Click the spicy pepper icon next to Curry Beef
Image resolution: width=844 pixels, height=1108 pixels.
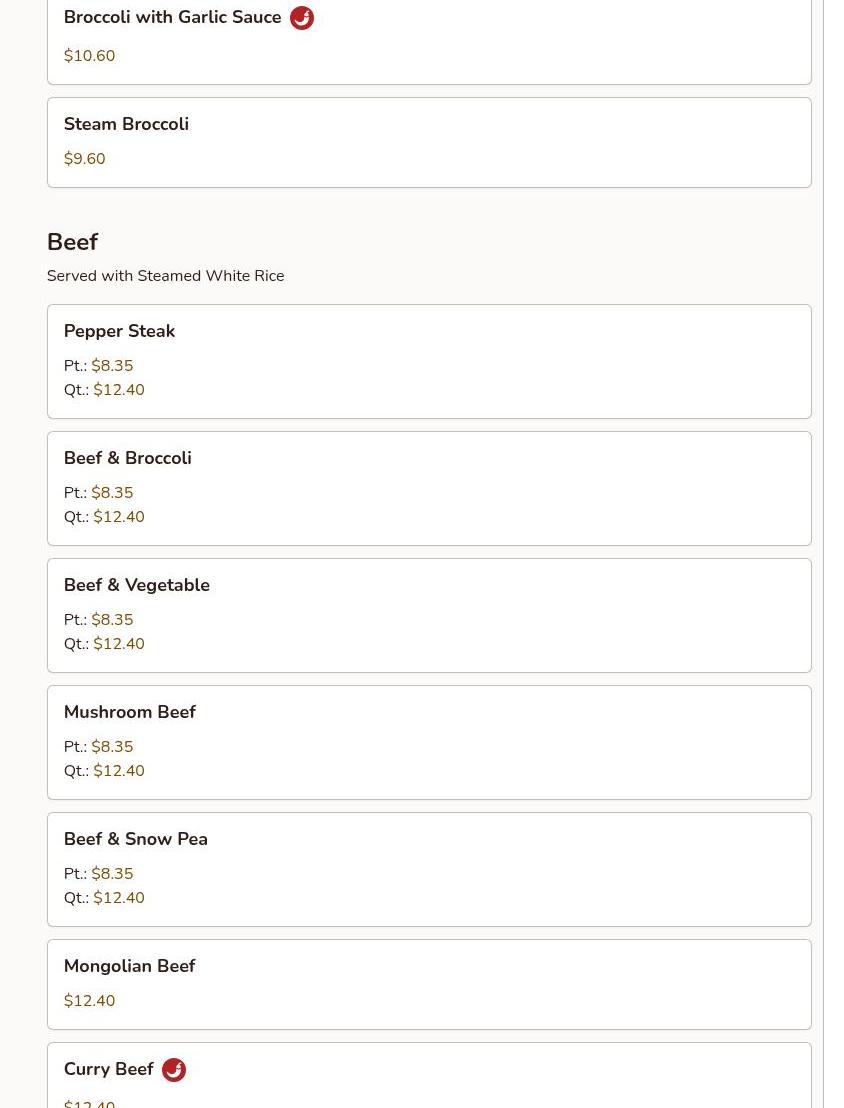coord(174,1070)
